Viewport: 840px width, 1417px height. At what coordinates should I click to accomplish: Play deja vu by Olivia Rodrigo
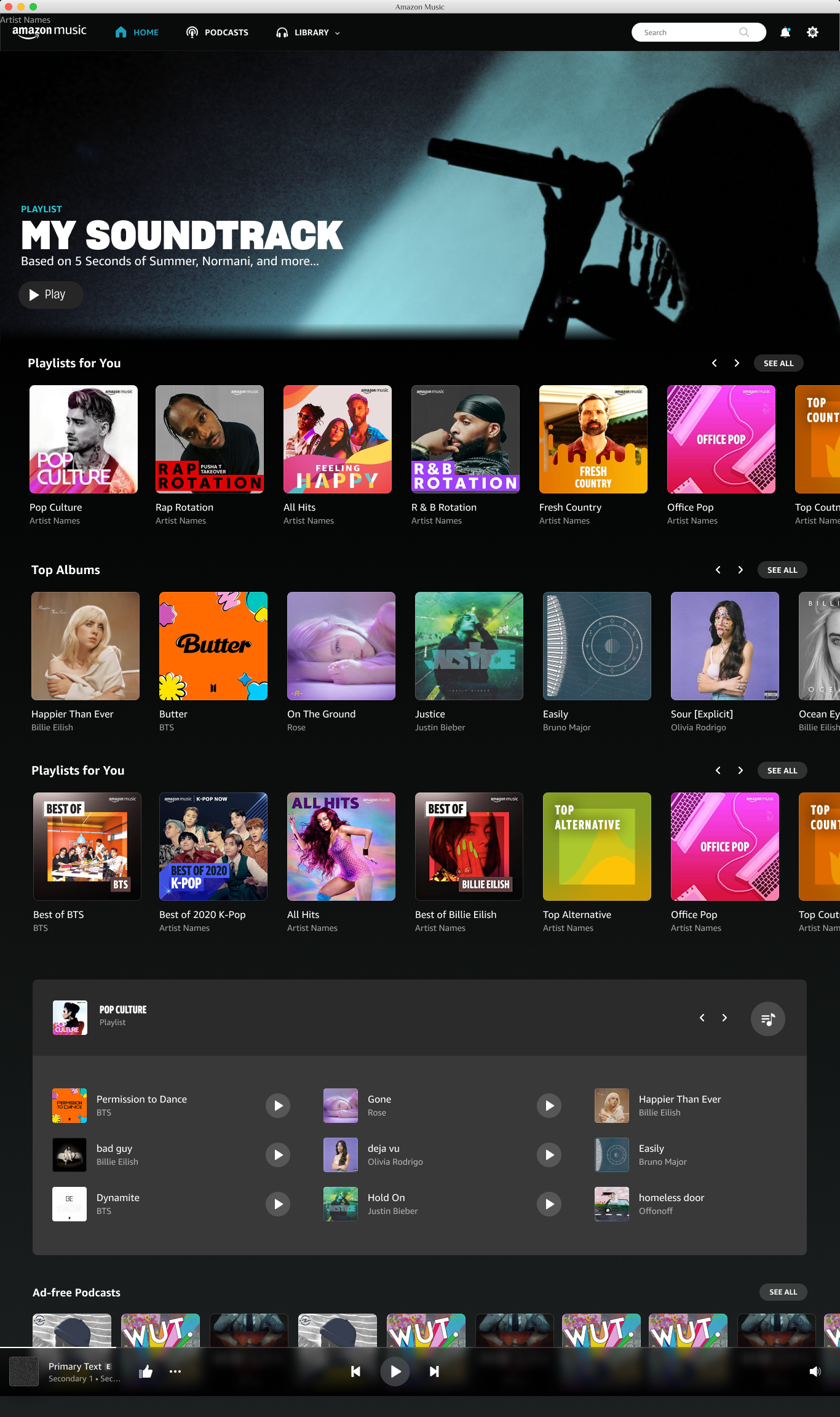(x=549, y=1155)
